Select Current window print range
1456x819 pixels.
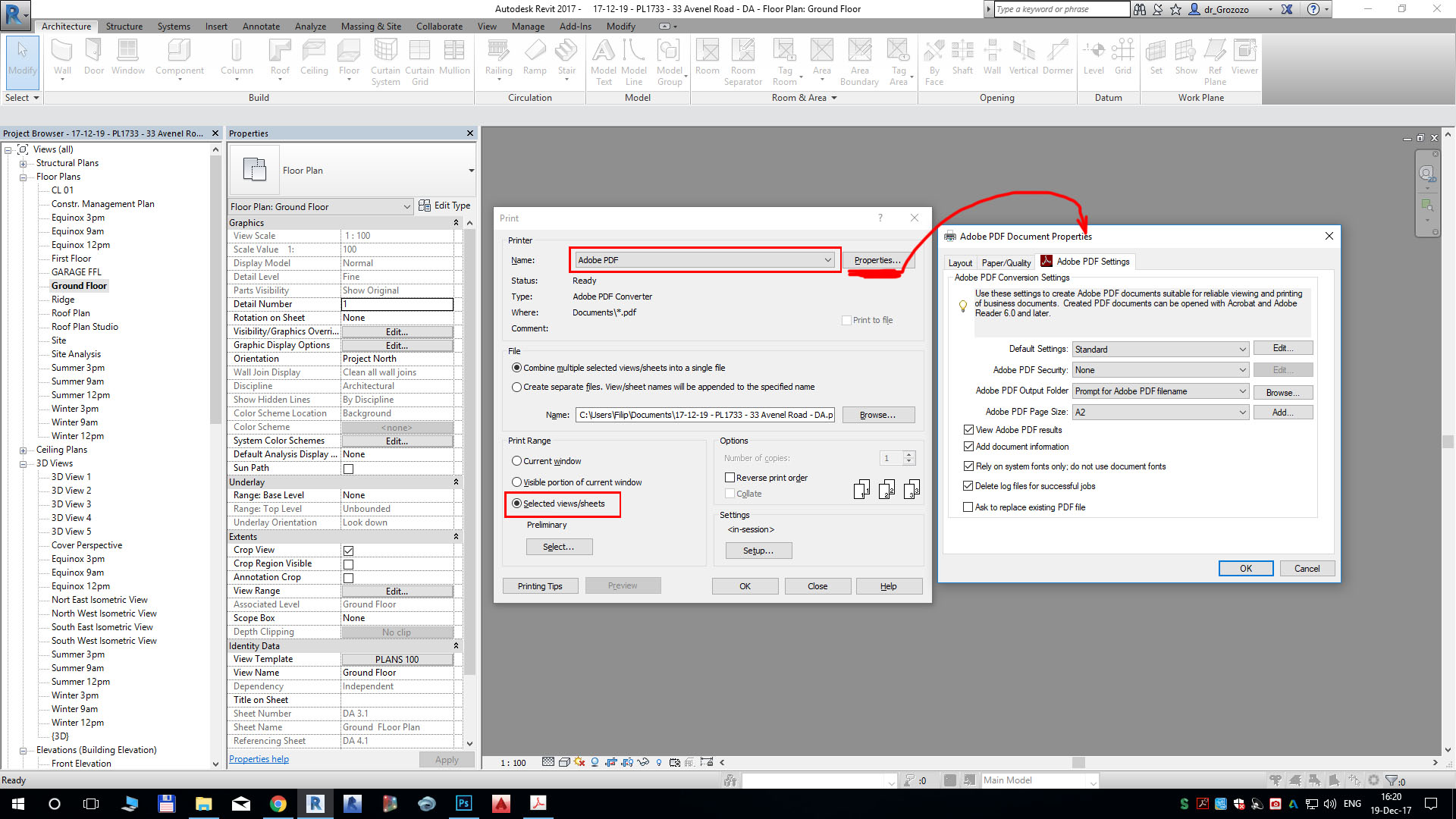point(516,461)
